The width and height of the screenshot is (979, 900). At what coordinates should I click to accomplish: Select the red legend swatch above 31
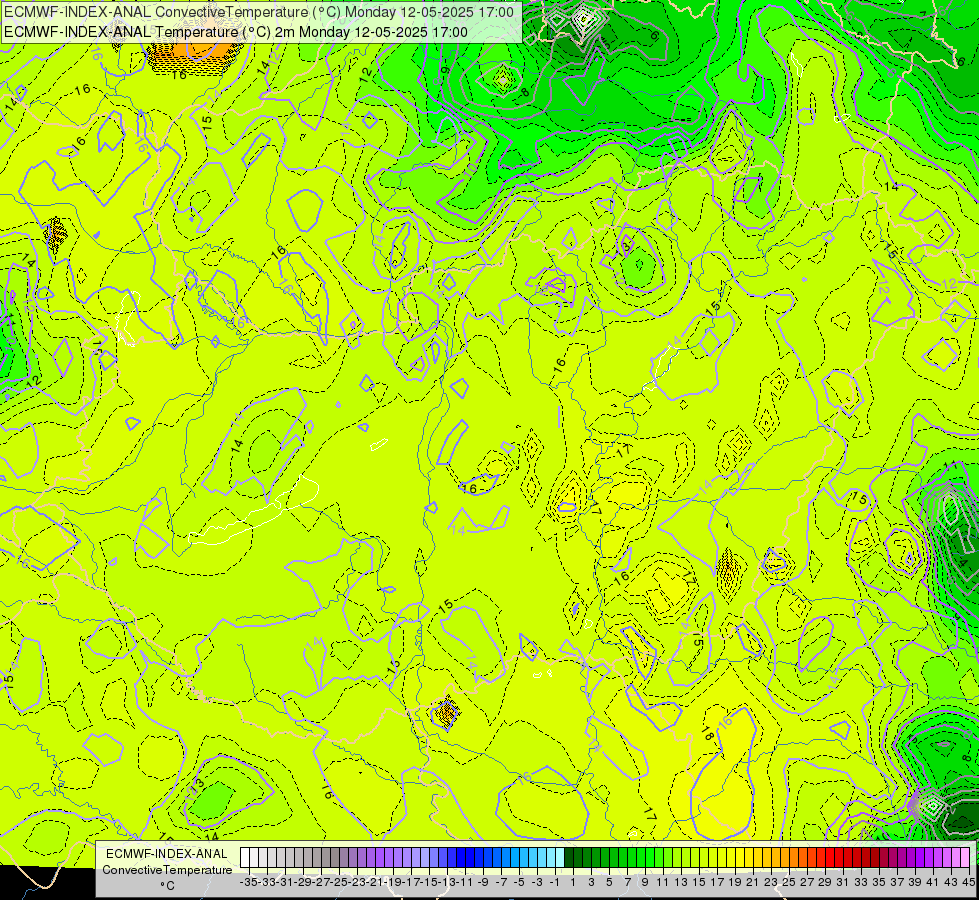[839, 858]
